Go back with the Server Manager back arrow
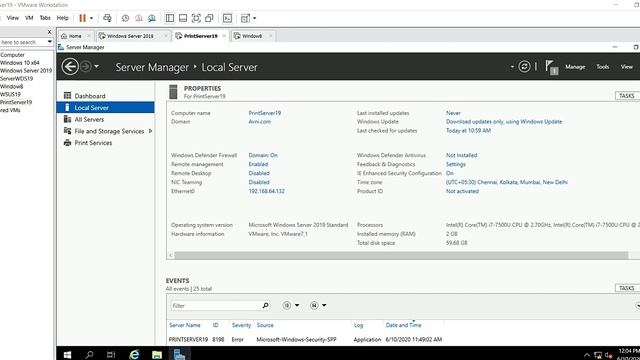640x360 pixels. (x=70, y=67)
